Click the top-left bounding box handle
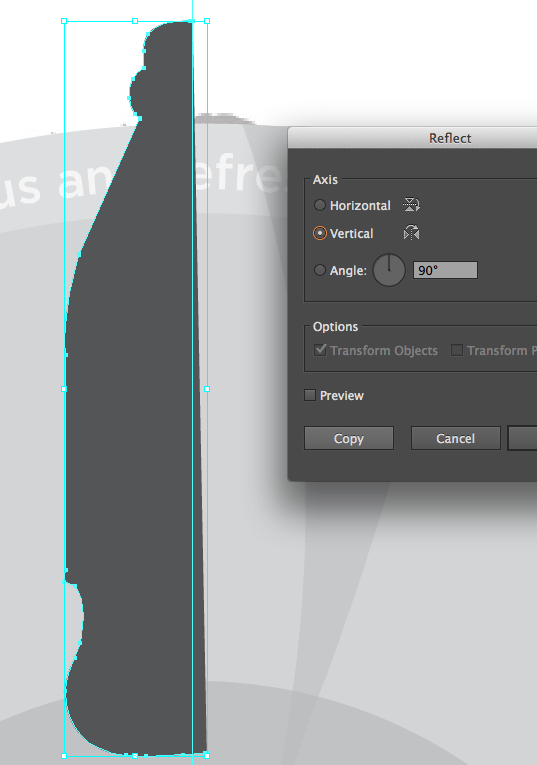 pyautogui.click(x=64, y=21)
